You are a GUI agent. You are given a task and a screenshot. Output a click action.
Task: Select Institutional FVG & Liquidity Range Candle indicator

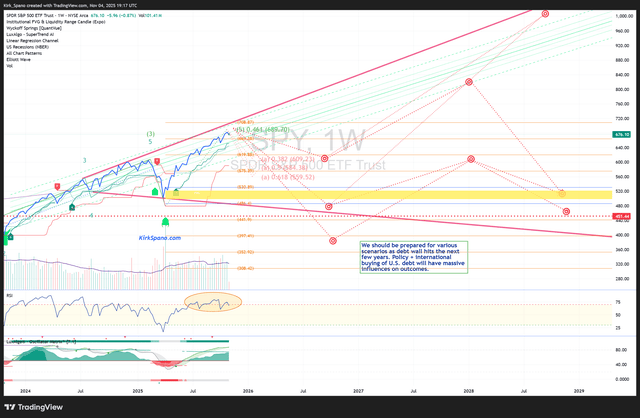point(56,22)
